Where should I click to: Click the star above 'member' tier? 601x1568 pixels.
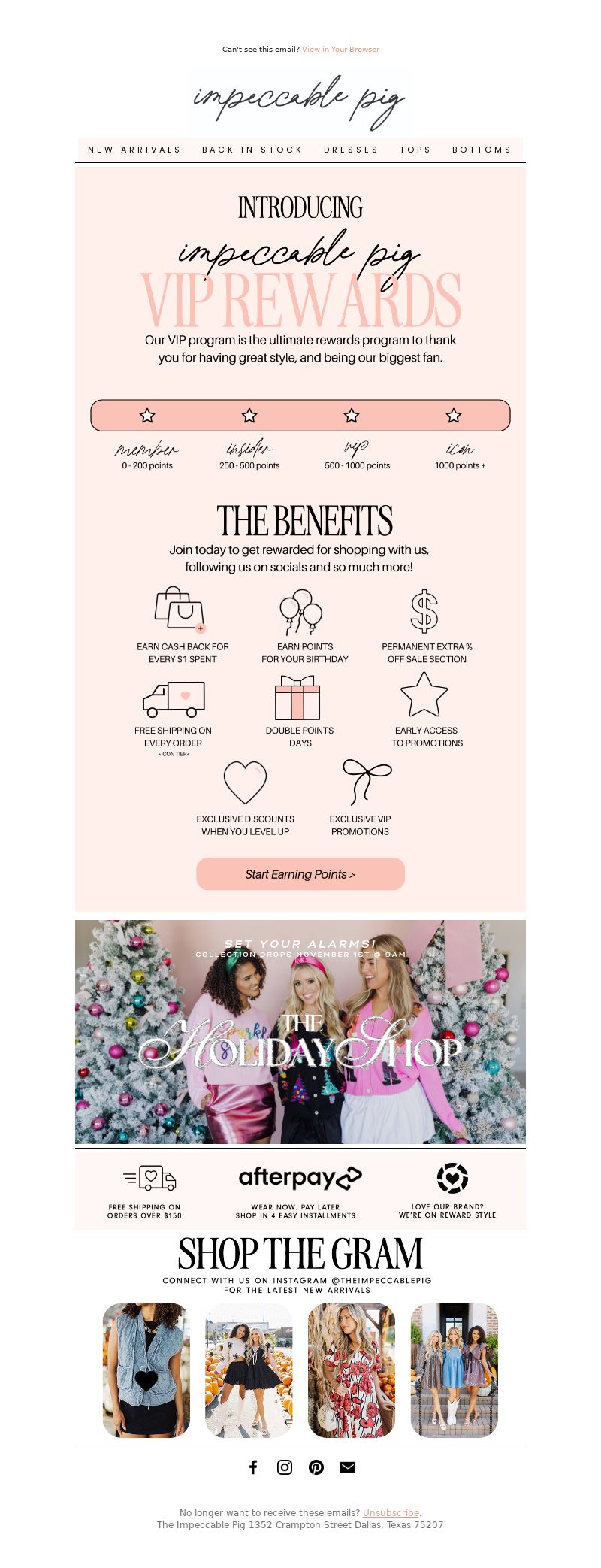coord(147,416)
